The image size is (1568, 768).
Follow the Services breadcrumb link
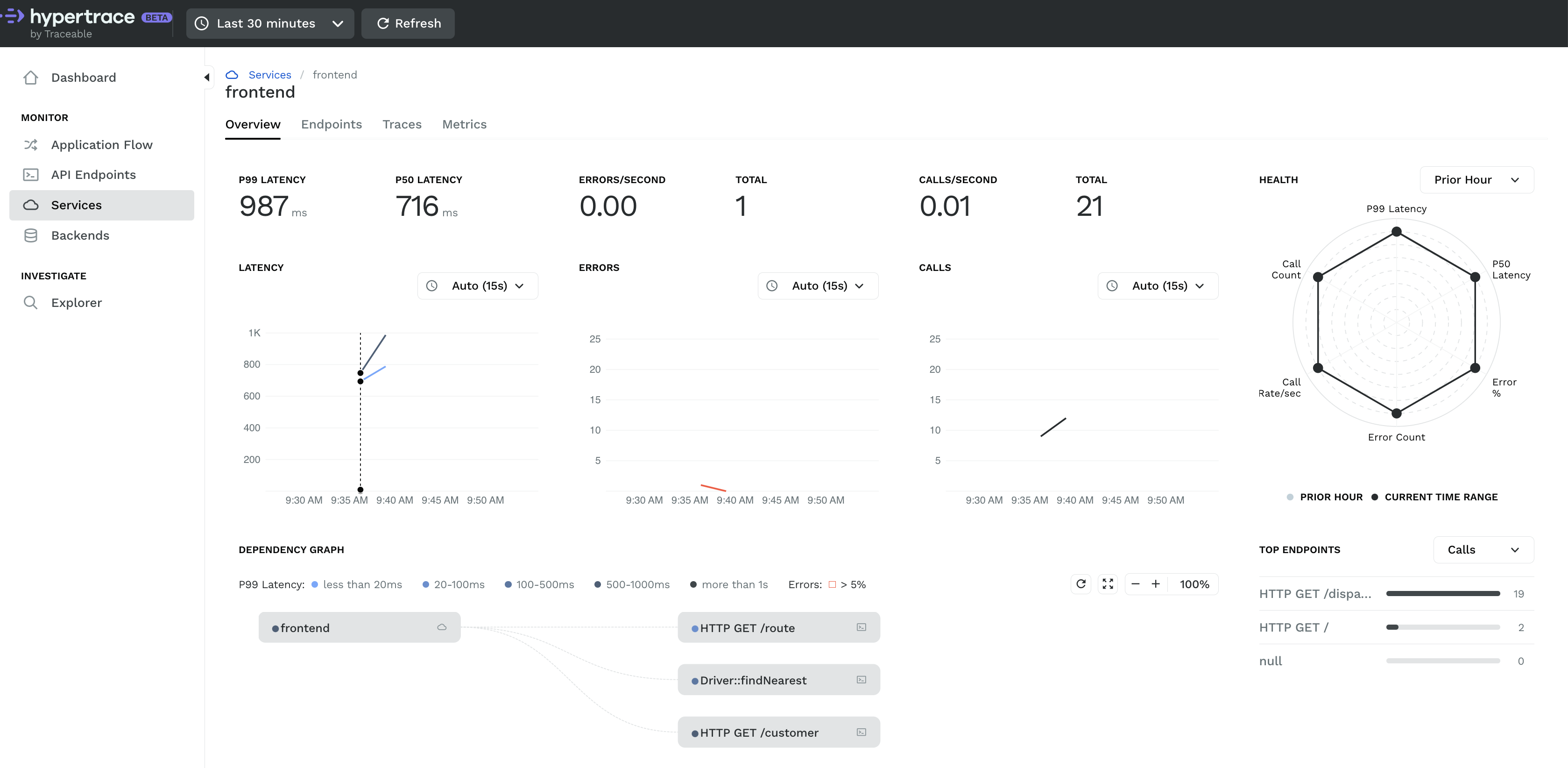click(269, 75)
